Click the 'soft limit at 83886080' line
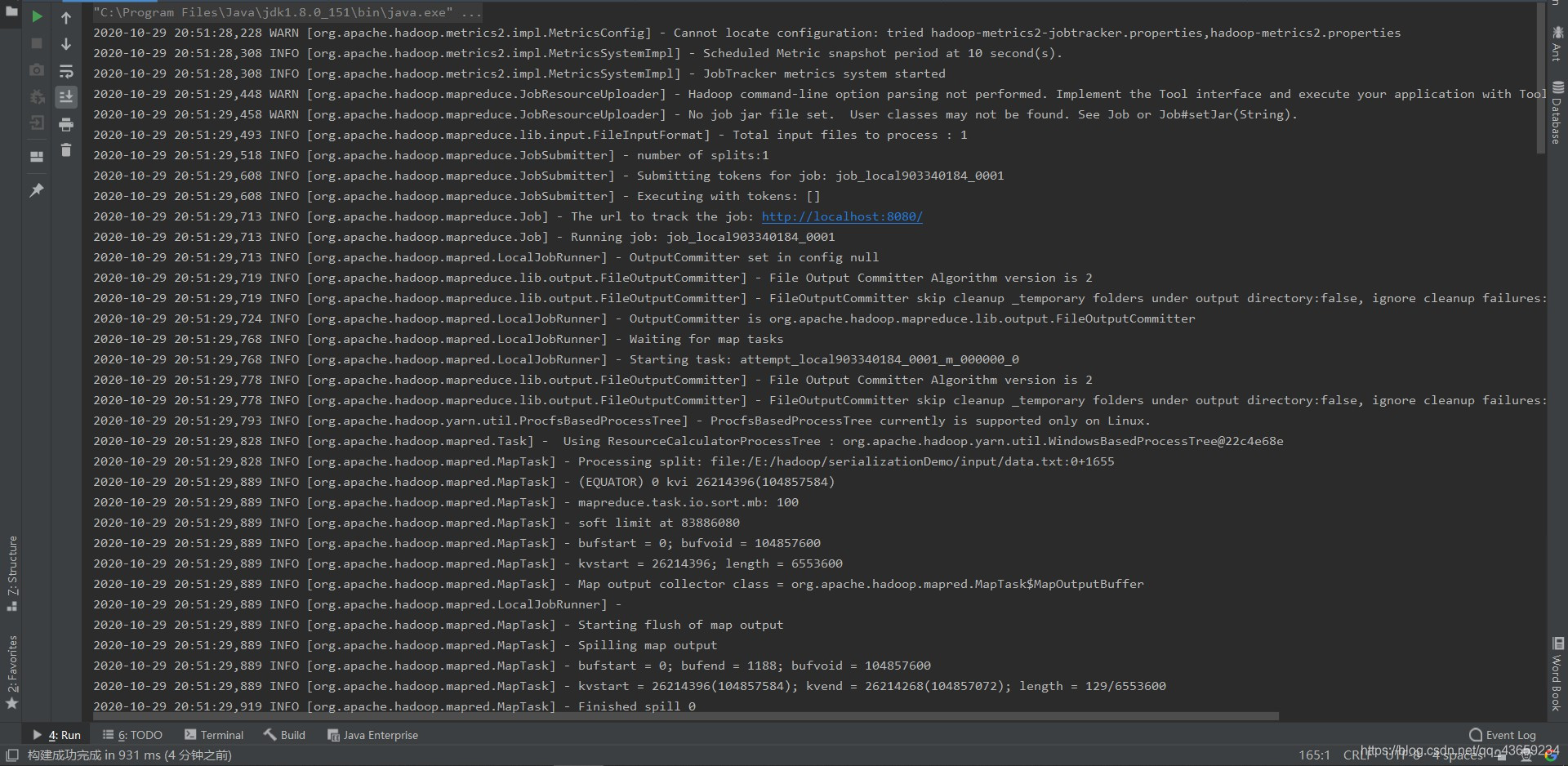This screenshot has height=766, width=1568. coord(416,523)
